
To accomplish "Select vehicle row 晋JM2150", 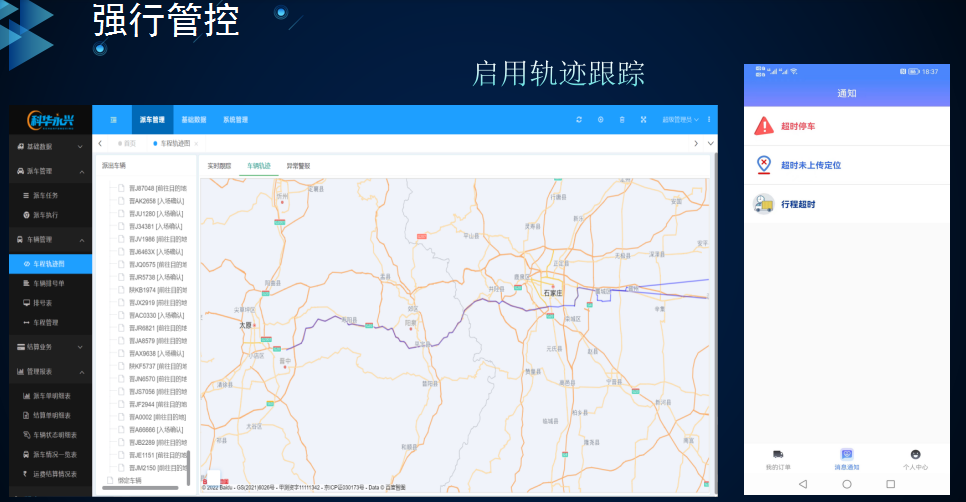I will [158, 468].
